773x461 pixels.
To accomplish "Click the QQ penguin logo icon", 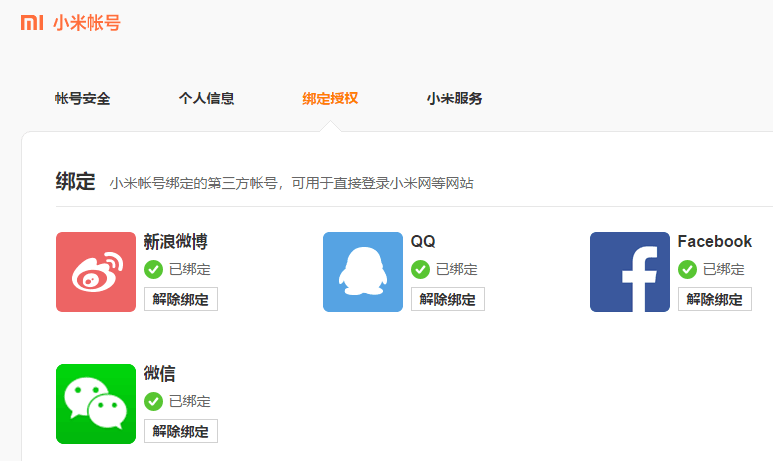I will pyautogui.click(x=363, y=272).
